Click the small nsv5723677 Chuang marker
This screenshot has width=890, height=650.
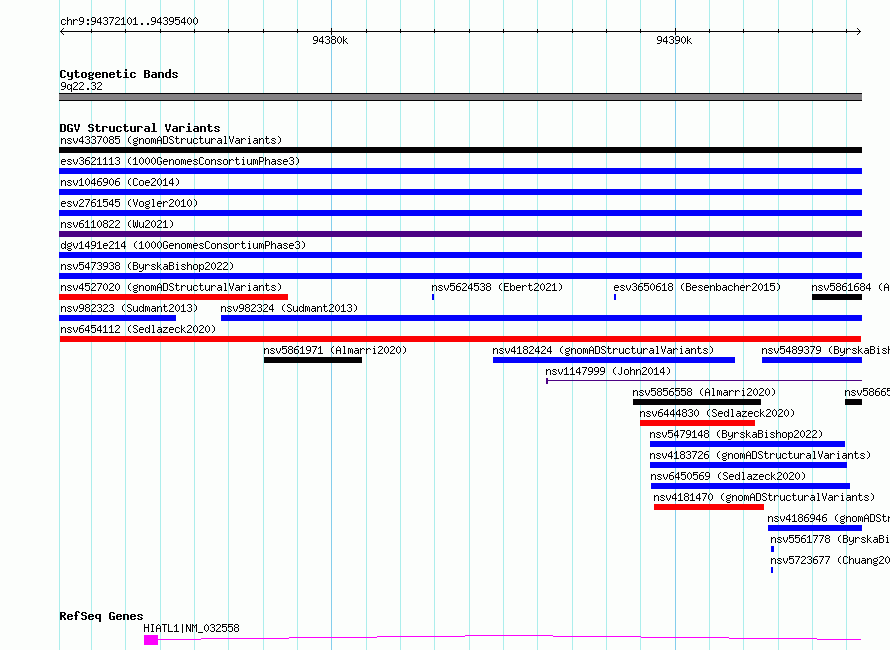click(x=772, y=570)
